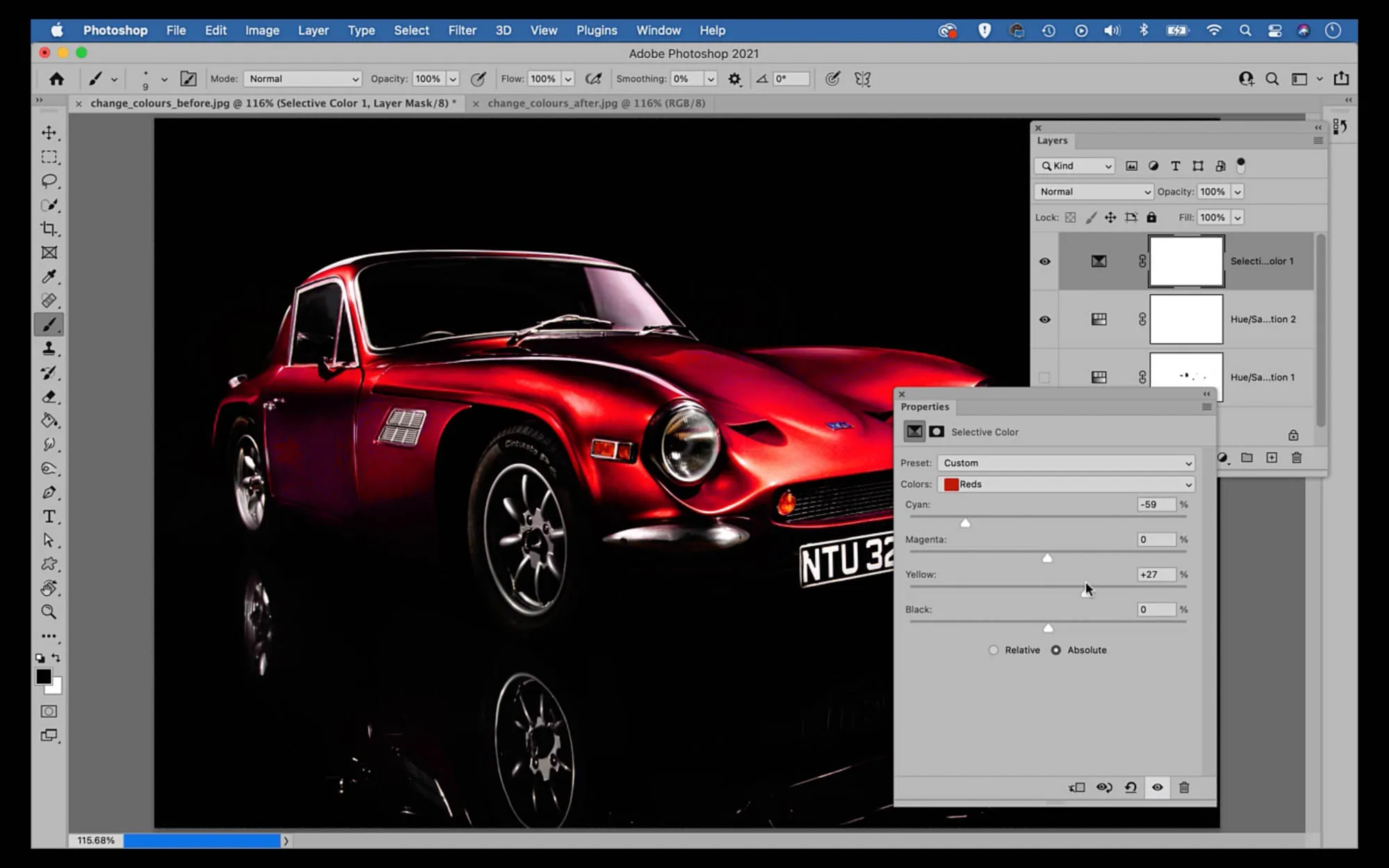Toggle symmetry paint butterfly icon

point(863,79)
